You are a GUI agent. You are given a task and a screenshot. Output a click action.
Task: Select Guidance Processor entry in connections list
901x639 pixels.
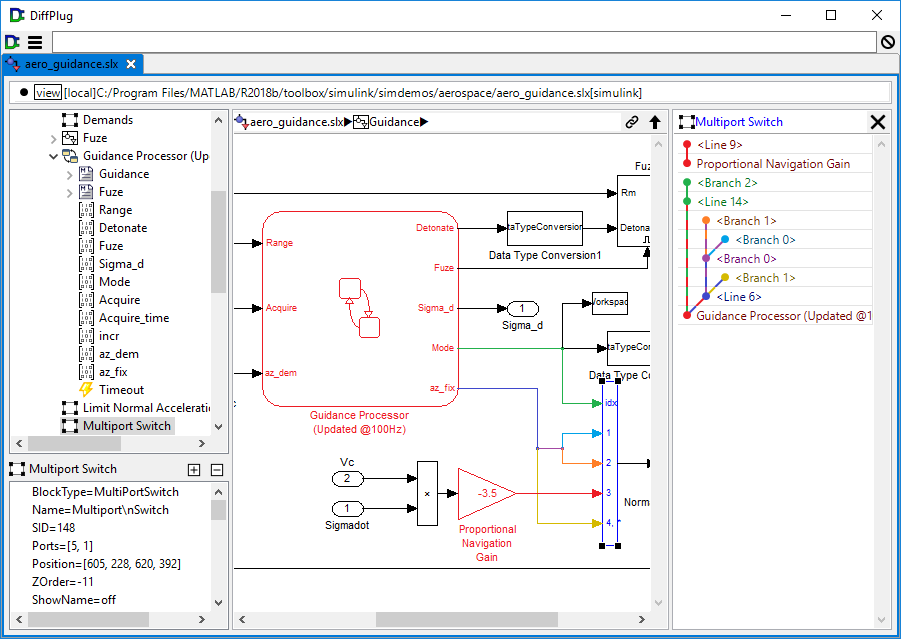tap(784, 315)
